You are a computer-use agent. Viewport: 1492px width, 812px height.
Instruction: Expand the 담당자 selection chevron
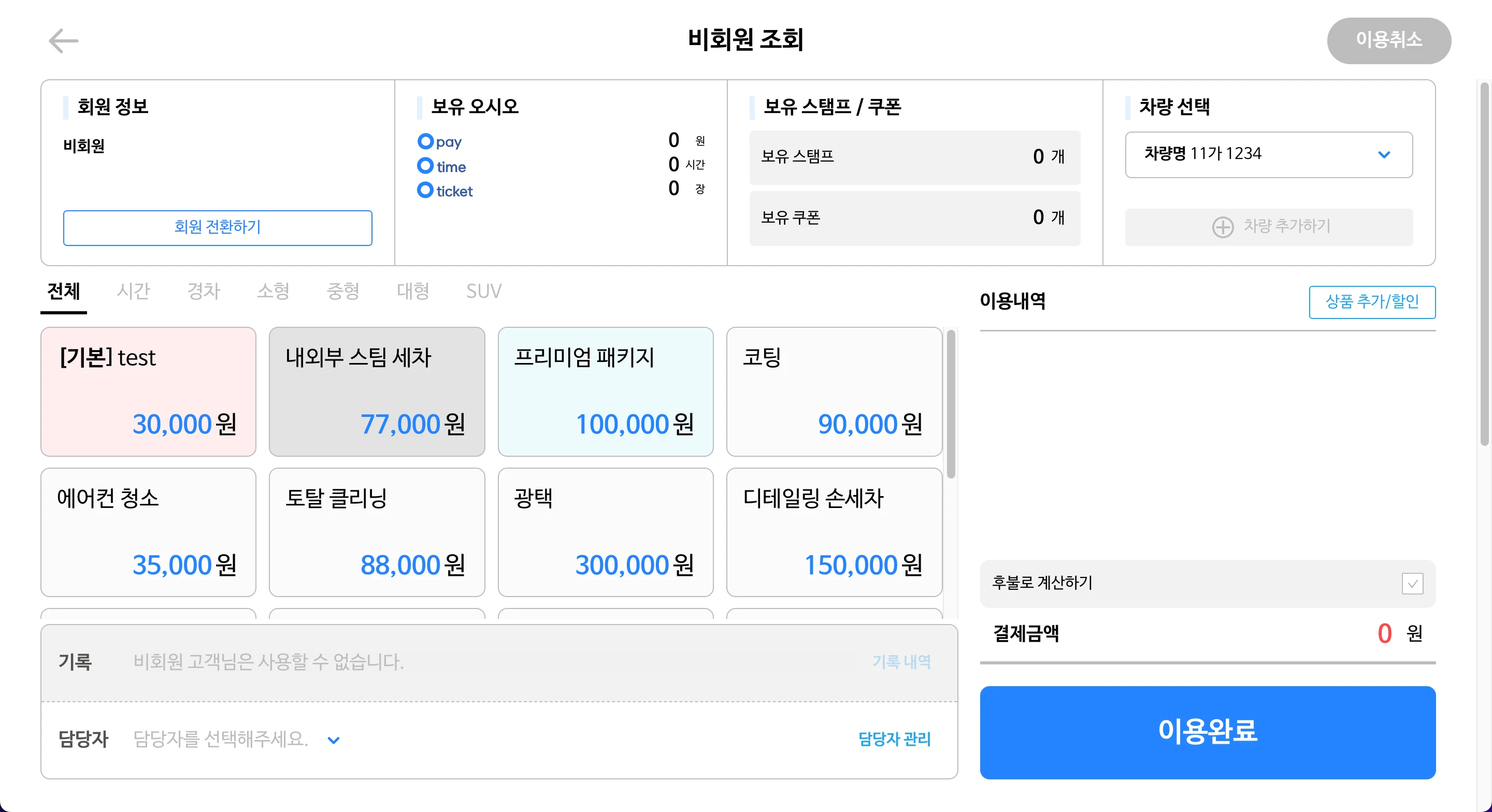334,740
